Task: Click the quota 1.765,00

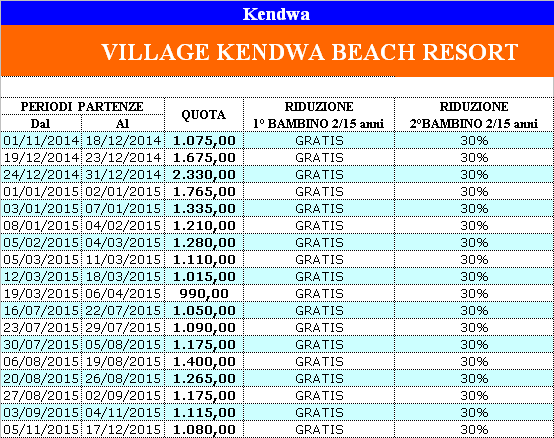Action: click(204, 192)
